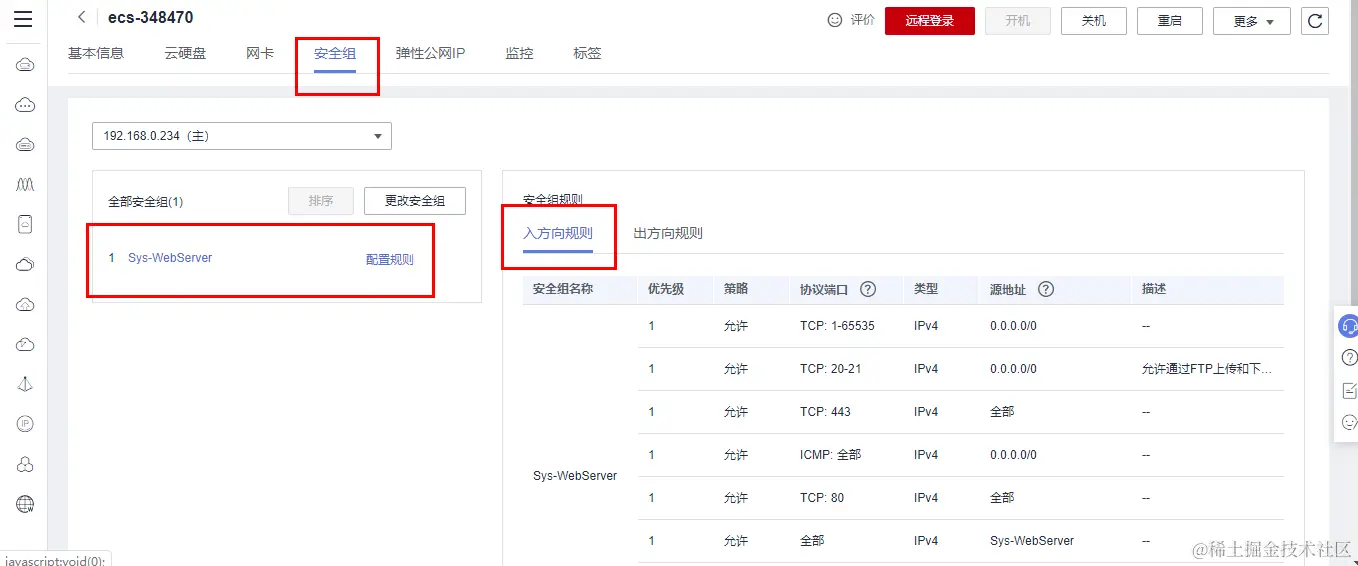Click the globe sidebar icon
Viewport: 1358px width, 566px height.
point(26,504)
